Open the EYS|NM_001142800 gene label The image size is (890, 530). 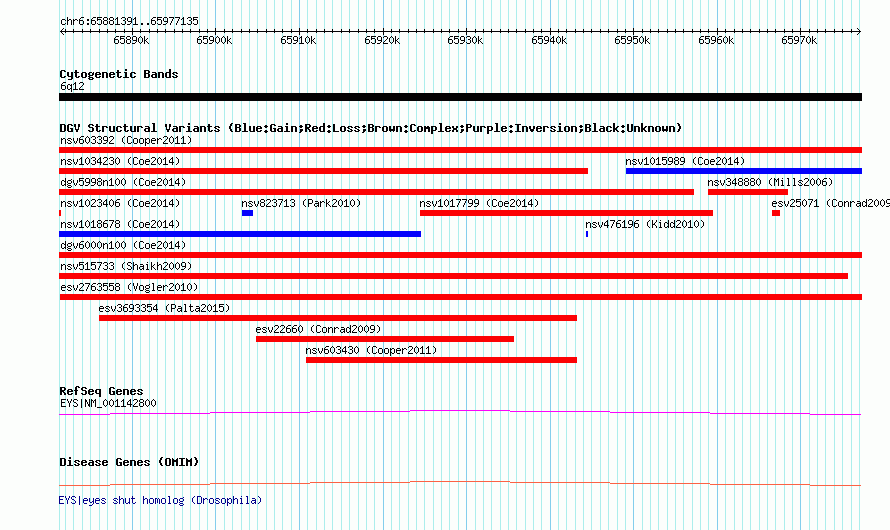[108, 403]
